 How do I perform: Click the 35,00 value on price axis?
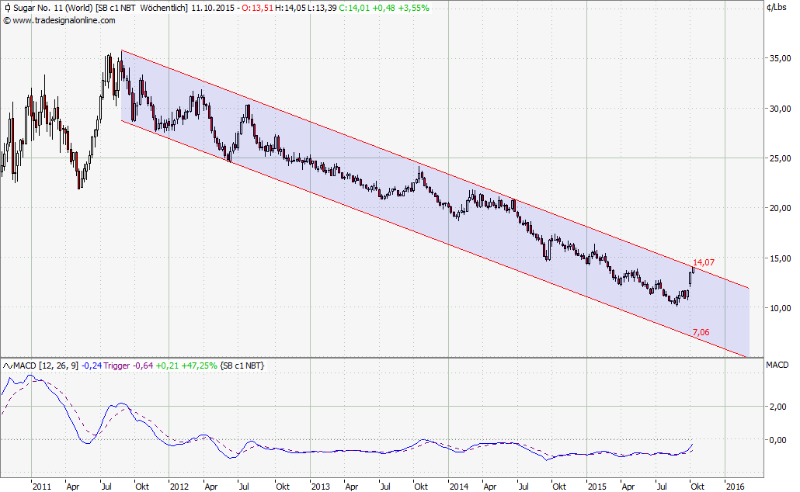(778, 59)
